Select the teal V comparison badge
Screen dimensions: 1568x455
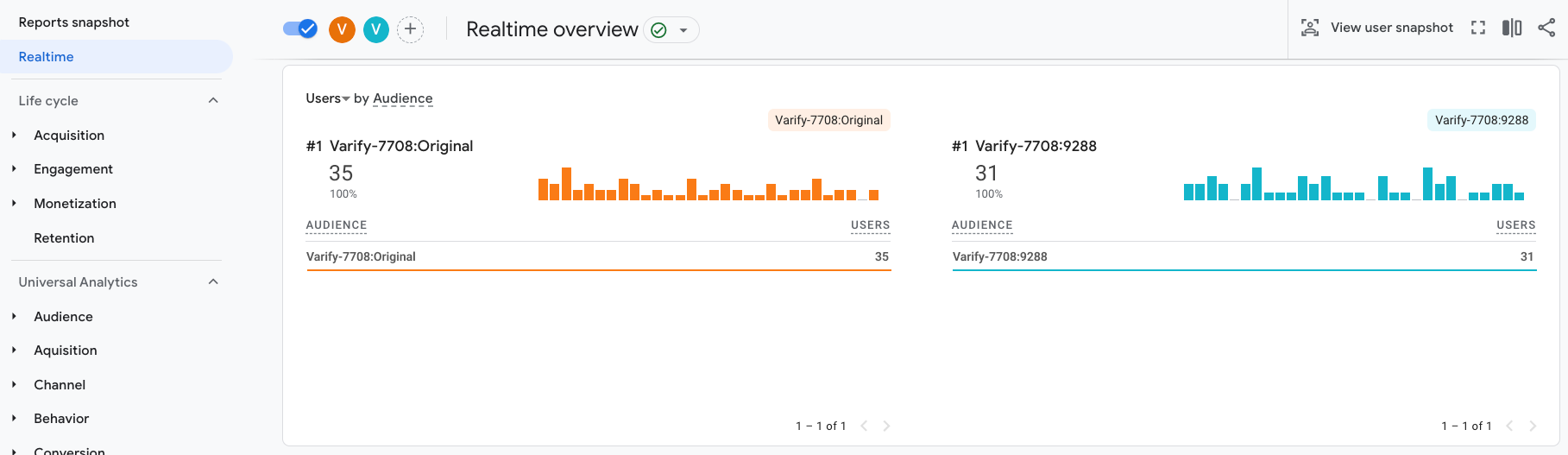click(376, 29)
